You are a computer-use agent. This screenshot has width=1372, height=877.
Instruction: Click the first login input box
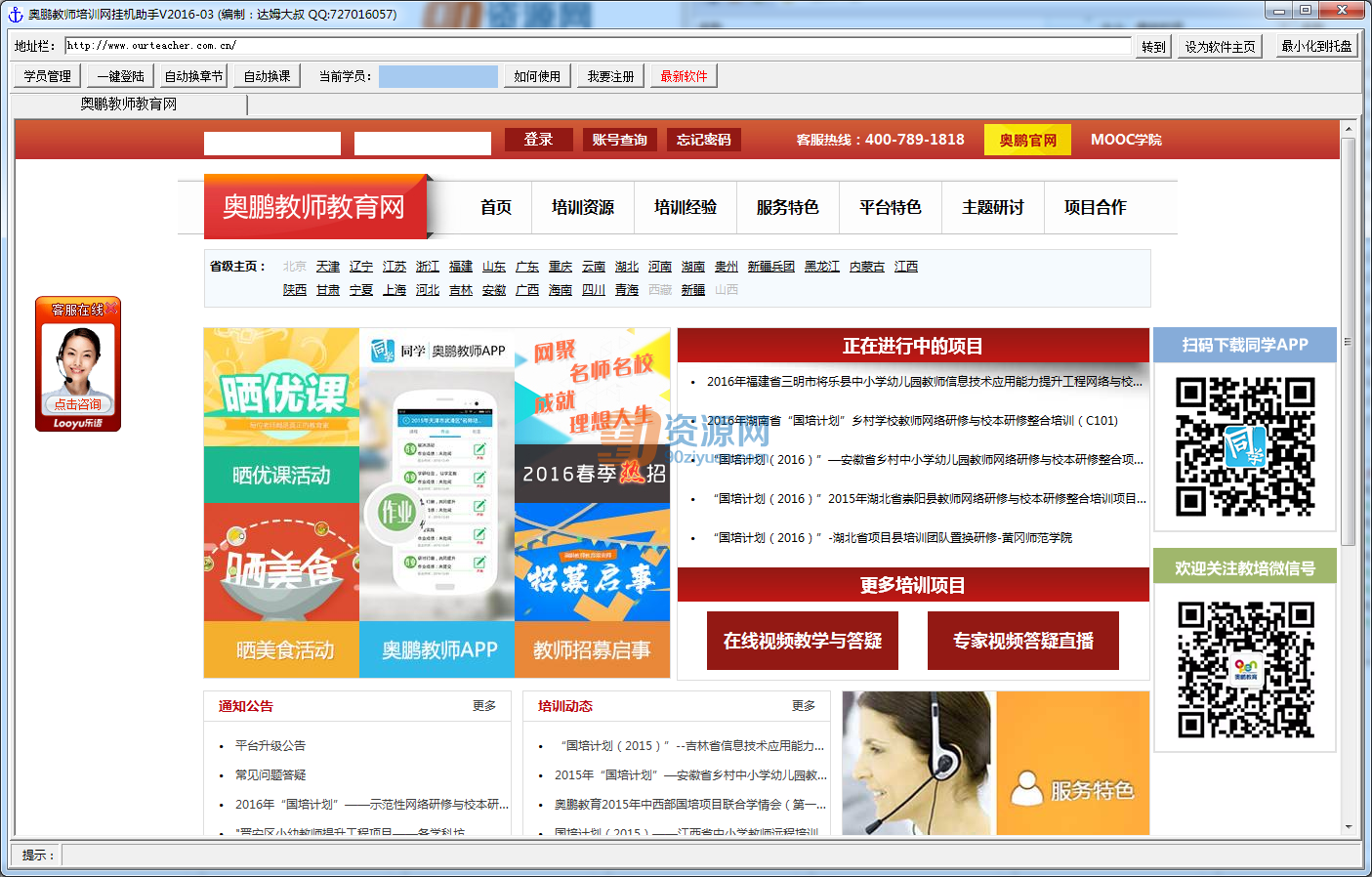click(272, 143)
